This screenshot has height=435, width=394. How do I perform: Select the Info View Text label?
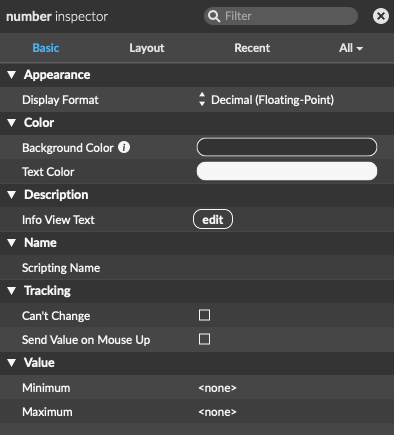(58, 220)
